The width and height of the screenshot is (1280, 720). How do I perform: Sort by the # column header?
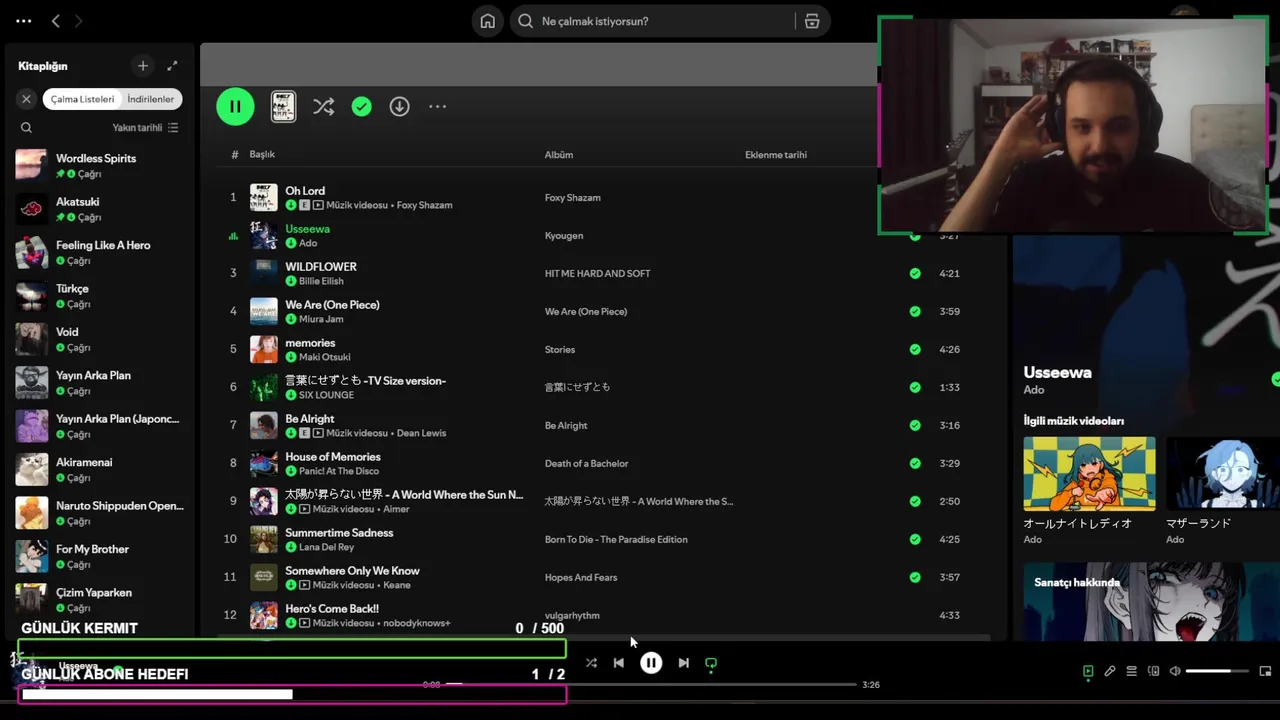[x=235, y=155]
